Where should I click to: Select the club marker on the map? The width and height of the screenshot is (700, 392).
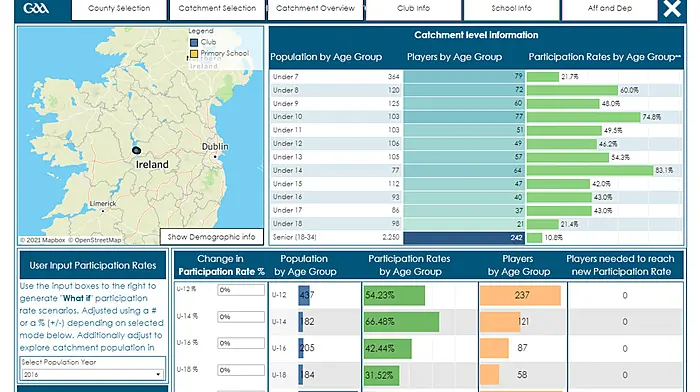pos(137,150)
